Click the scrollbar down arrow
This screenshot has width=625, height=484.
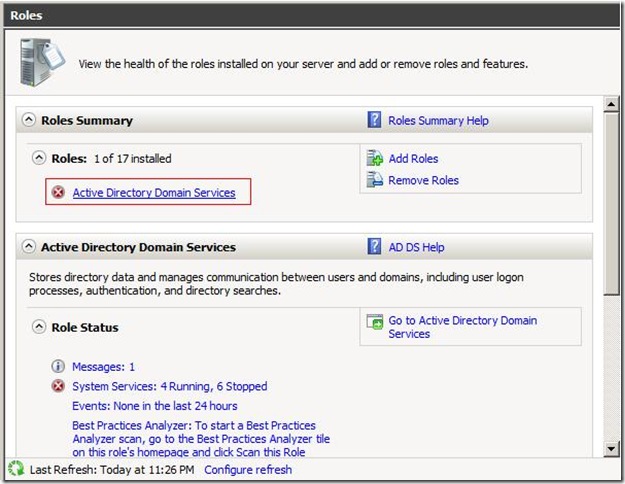611,449
